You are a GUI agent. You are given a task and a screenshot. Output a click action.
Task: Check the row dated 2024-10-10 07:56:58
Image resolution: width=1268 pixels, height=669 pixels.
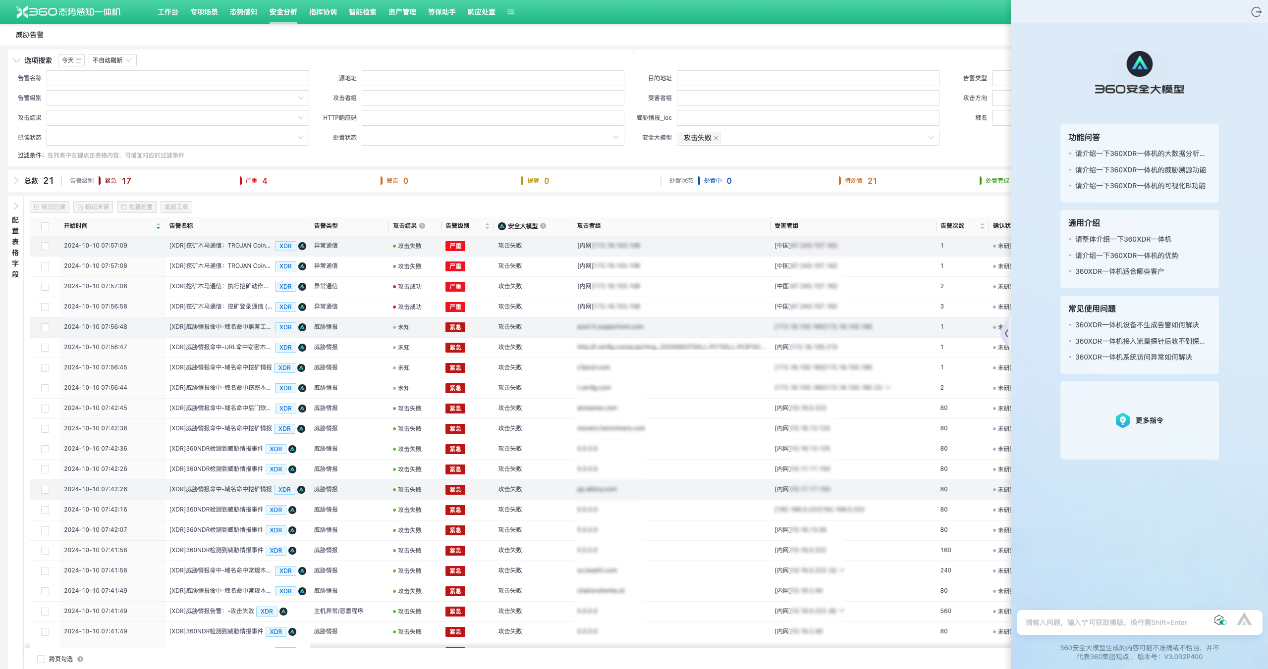click(x=45, y=306)
